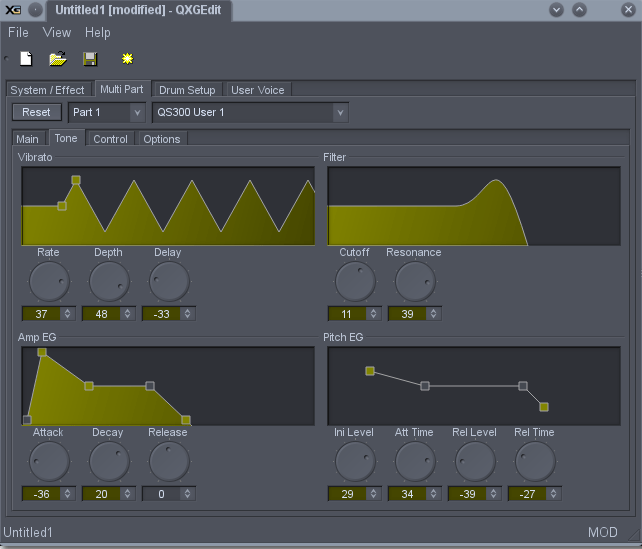The height and width of the screenshot is (549, 642).
Task: Click the XG application icon in title bar
Action: click(13, 10)
